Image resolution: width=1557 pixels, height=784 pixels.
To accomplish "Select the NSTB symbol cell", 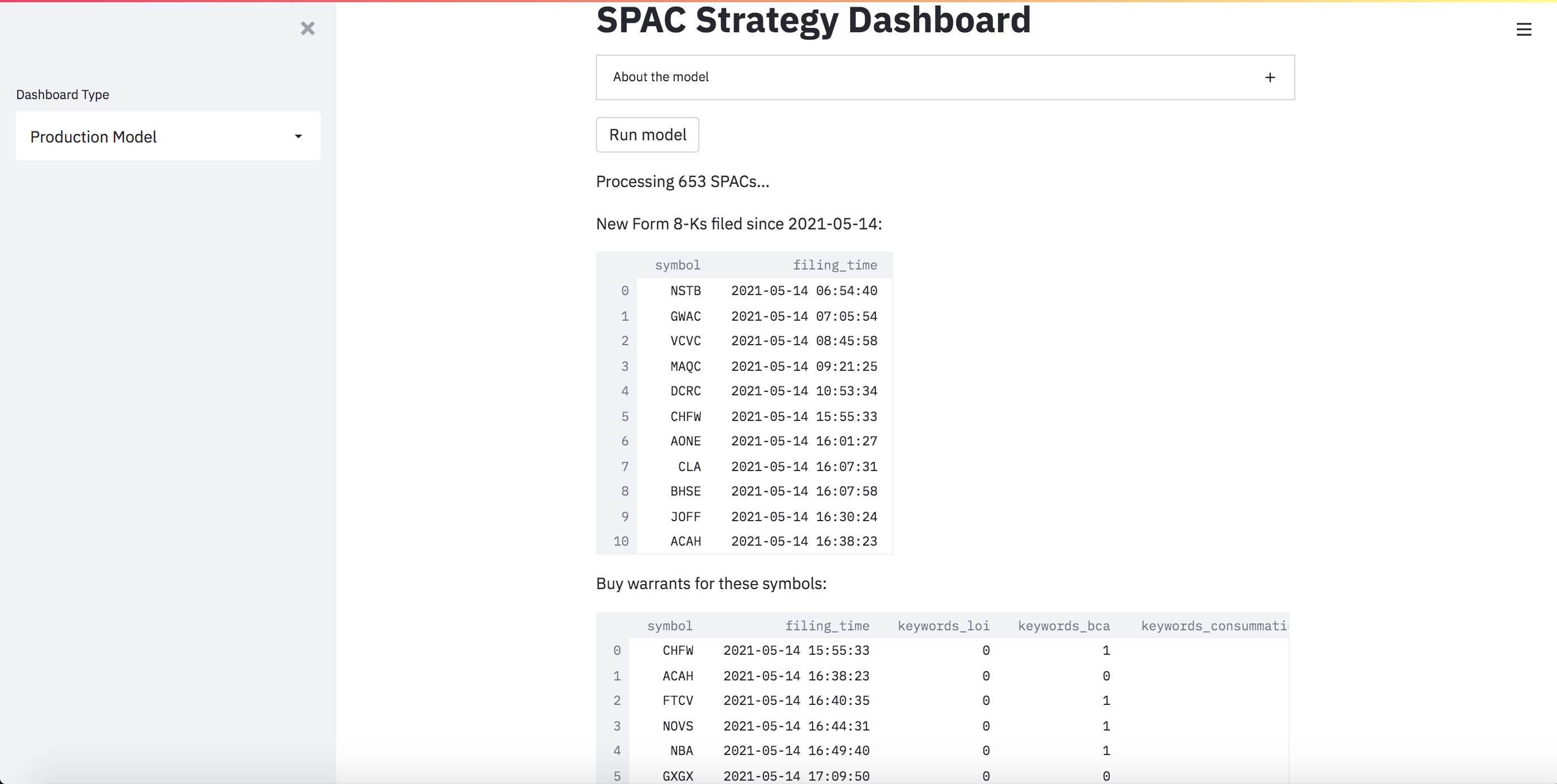I will 686,291.
